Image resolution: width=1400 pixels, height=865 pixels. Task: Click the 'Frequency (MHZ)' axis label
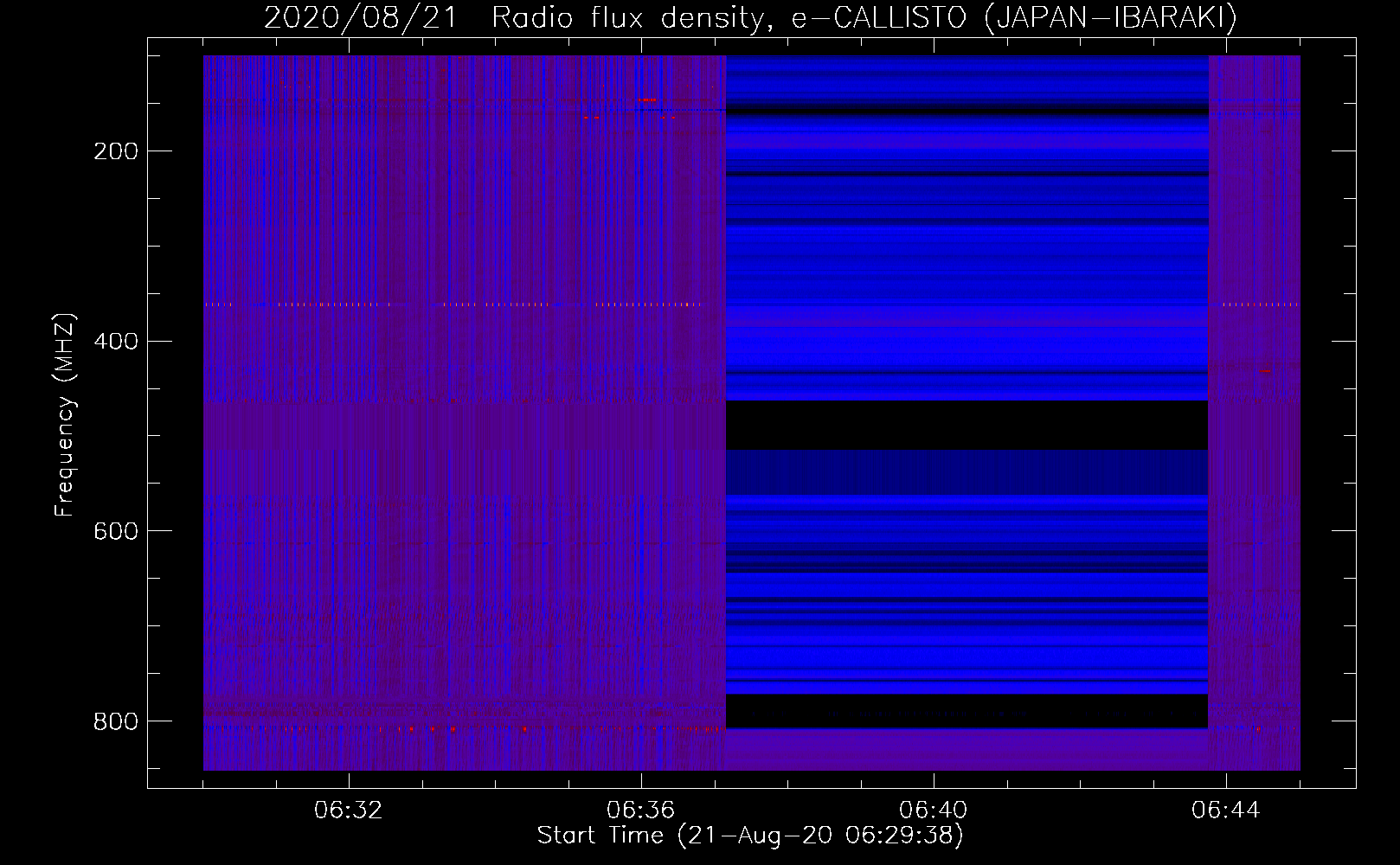coord(65,414)
